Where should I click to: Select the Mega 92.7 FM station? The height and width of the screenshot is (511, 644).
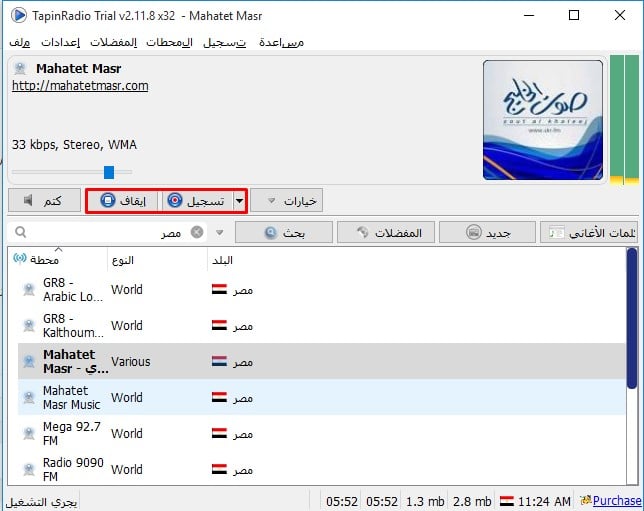pos(72,433)
